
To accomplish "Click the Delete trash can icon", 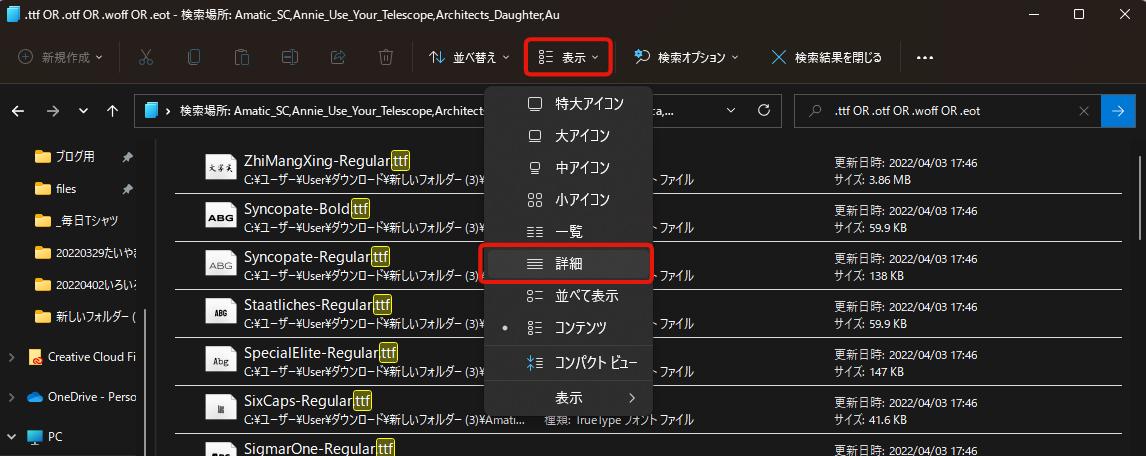I will point(386,57).
